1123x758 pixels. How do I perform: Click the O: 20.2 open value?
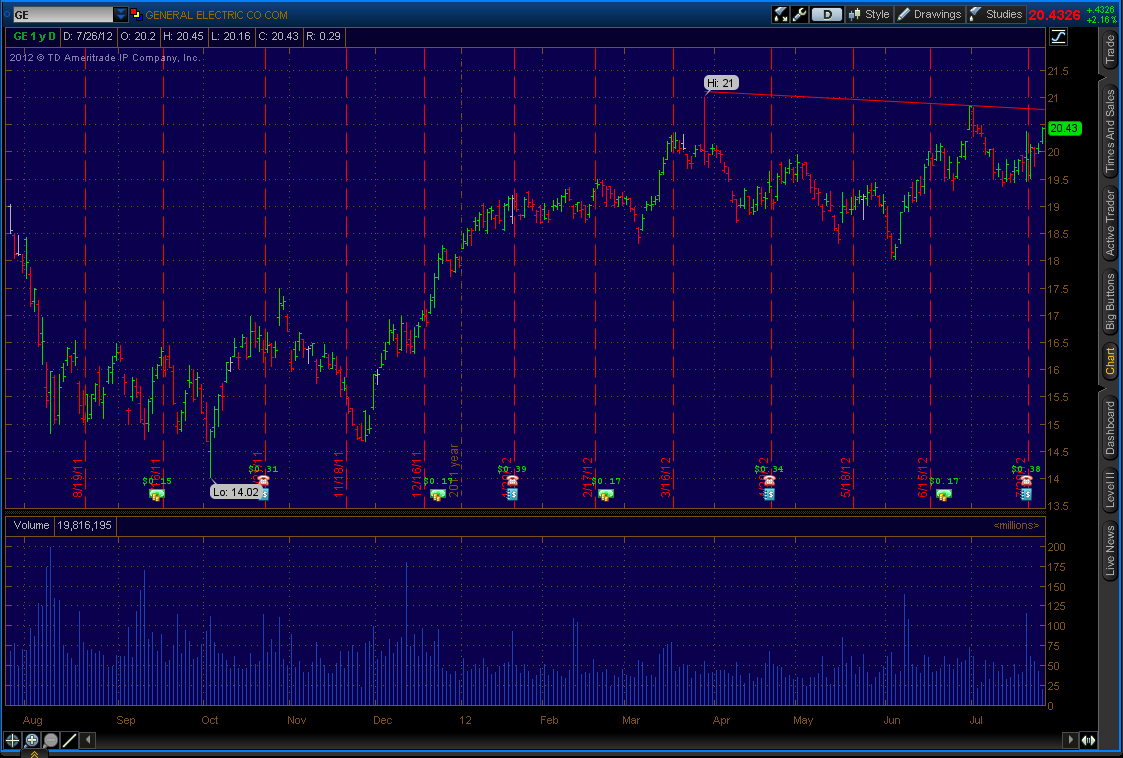click(138, 36)
